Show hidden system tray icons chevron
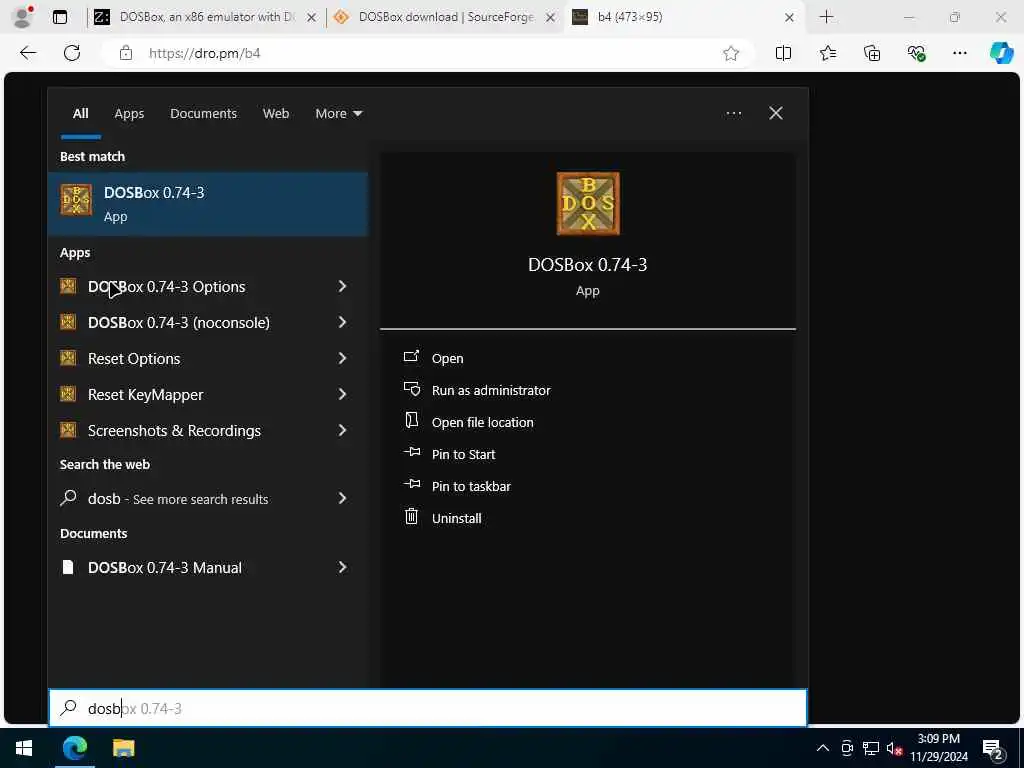The height and width of the screenshot is (768, 1024). tap(823, 748)
